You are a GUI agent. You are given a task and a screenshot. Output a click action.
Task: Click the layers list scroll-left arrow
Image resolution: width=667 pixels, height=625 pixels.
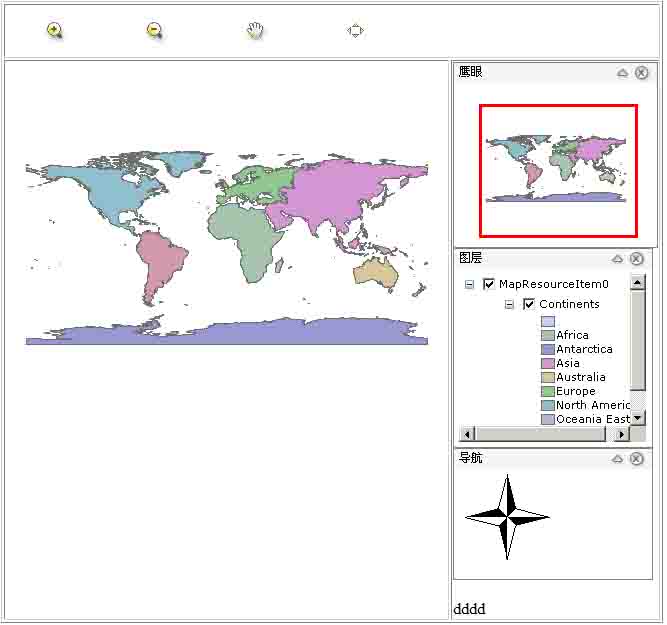468,435
